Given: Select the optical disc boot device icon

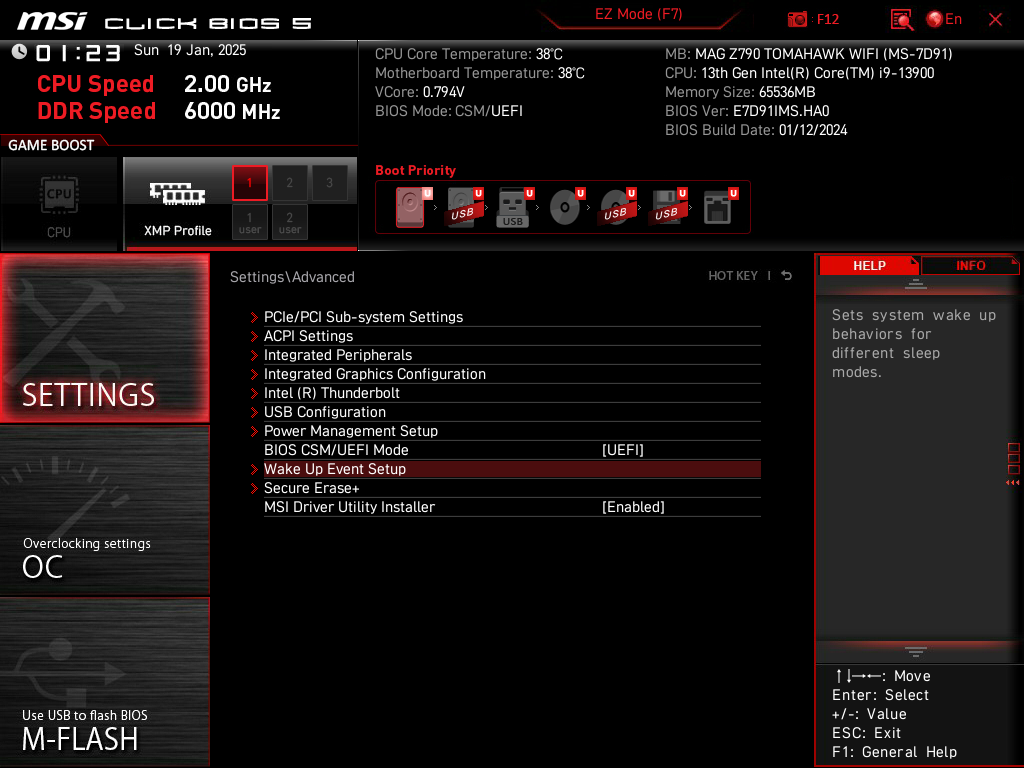Looking at the screenshot, I should pyautogui.click(x=566, y=207).
